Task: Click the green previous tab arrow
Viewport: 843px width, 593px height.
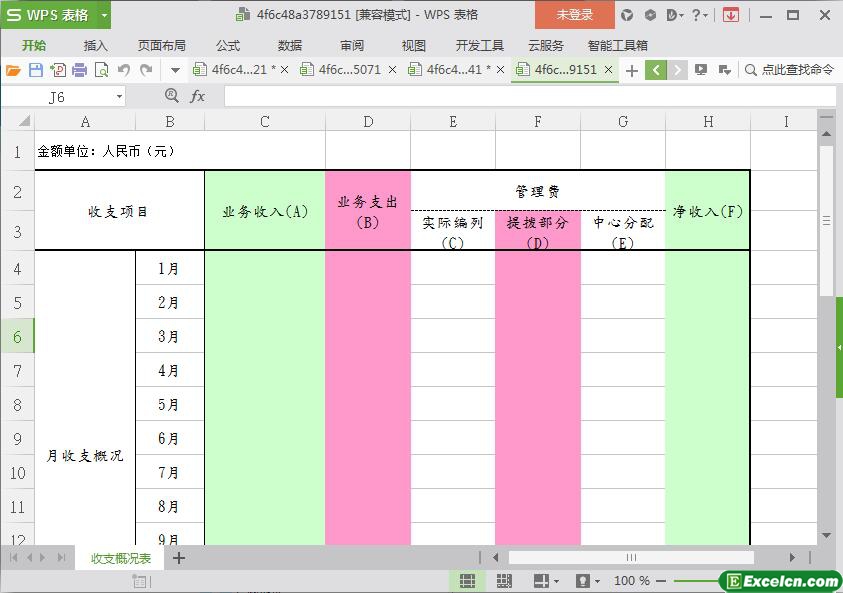Action: [656, 70]
